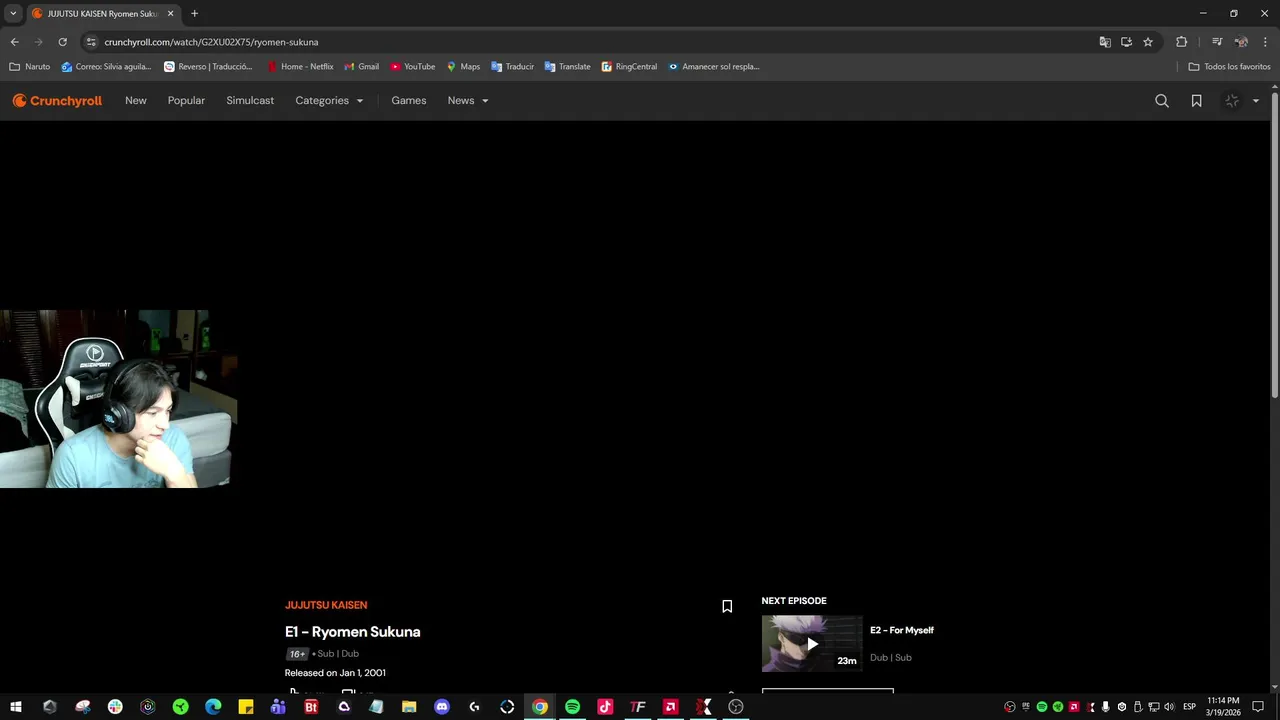
Task: Play the E2 - For Myself thumbnail
Action: [x=811, y=643]
